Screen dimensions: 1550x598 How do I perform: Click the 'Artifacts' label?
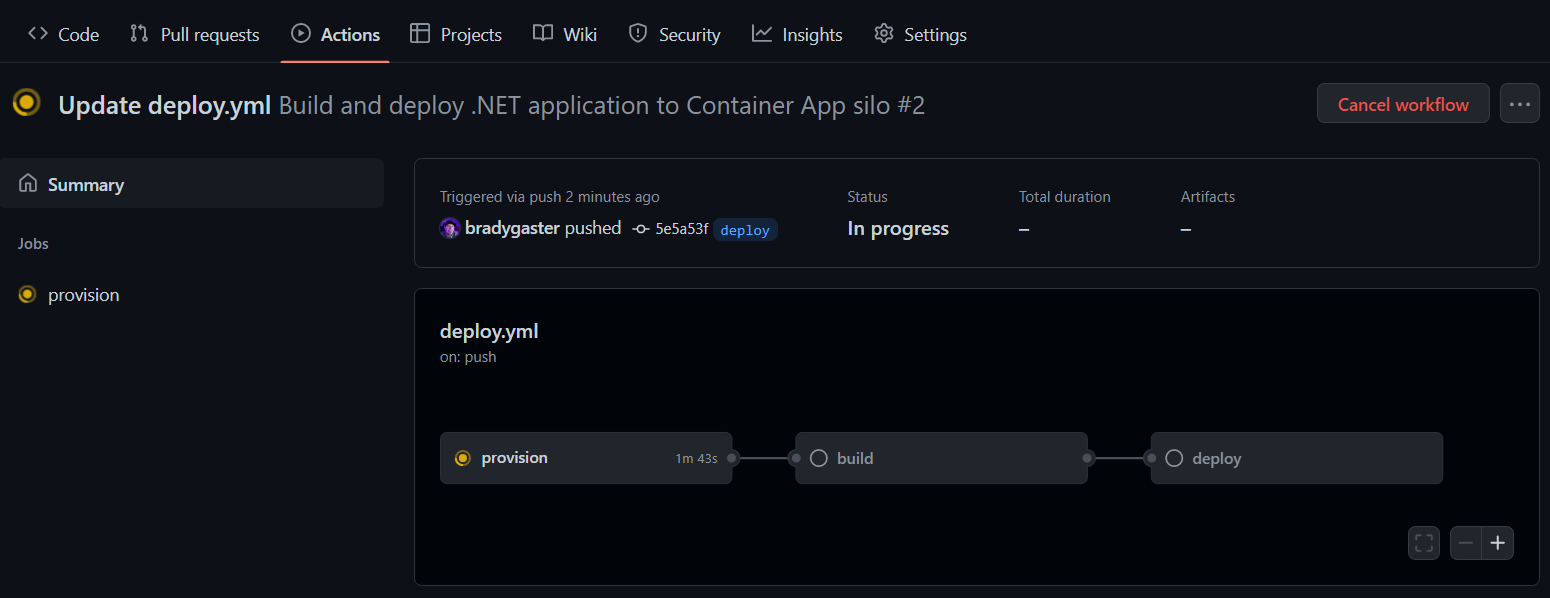[1208, 197]
